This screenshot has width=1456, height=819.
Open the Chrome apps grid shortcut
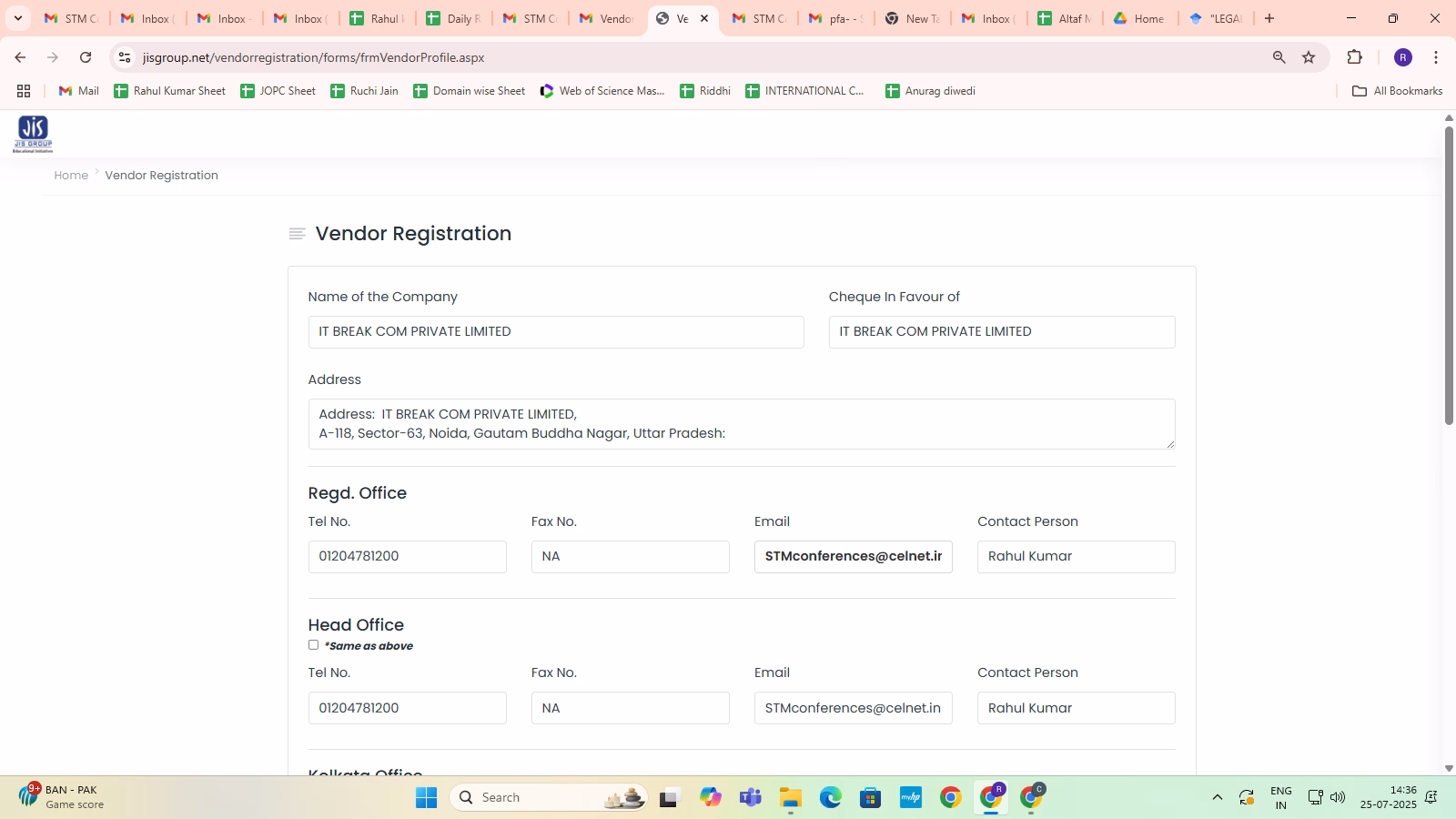tap(24, 91)
